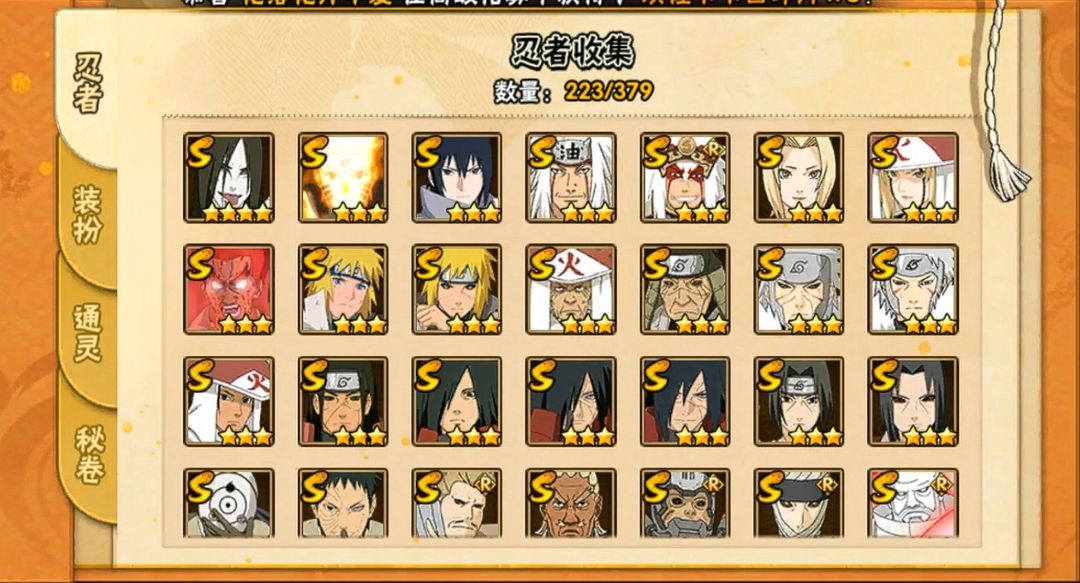
Task: Choose the Sasuke portrait in the first row
Action: 457,178
